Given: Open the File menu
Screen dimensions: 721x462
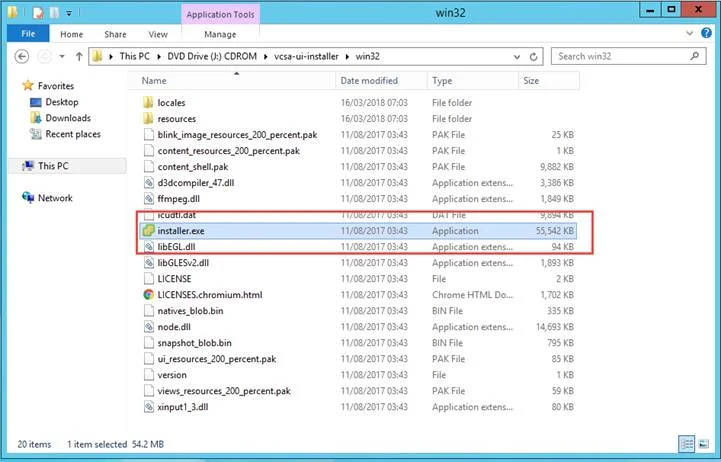Looking at the screenshot, I should (x=28, y=34).
